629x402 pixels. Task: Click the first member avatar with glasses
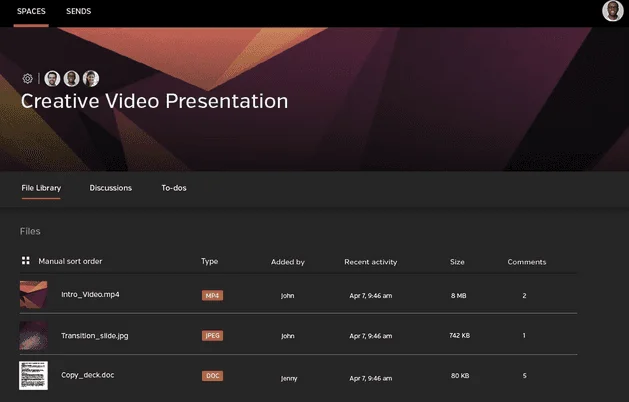[52, 79]
